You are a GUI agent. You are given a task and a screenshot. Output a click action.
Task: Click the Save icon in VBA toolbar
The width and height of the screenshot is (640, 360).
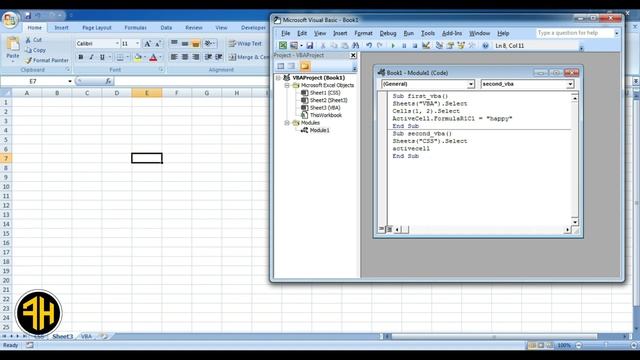(310, 45)
